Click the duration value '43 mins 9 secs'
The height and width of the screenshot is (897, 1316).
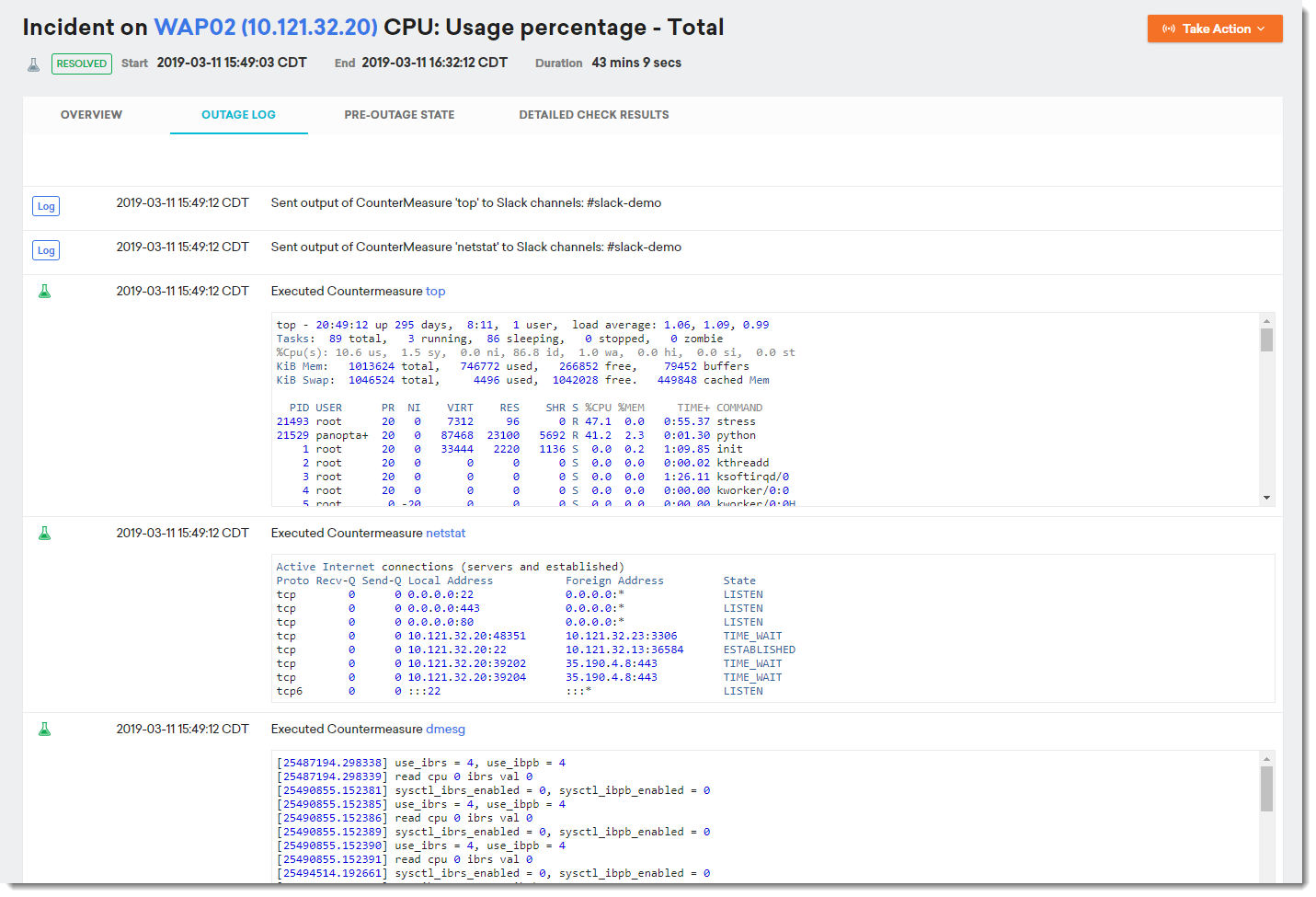point(636,63)
